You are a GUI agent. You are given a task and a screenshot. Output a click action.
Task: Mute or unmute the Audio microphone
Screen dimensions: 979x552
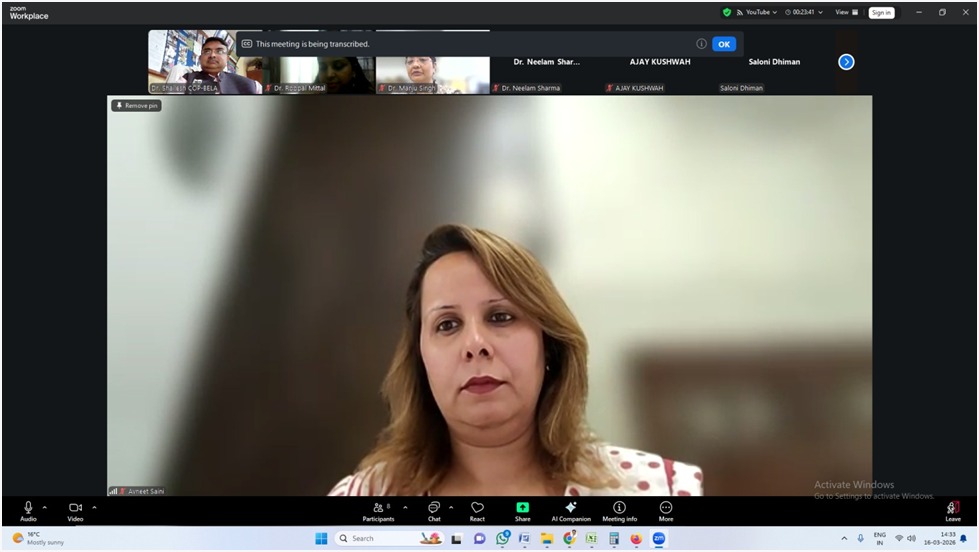(28, 508)
